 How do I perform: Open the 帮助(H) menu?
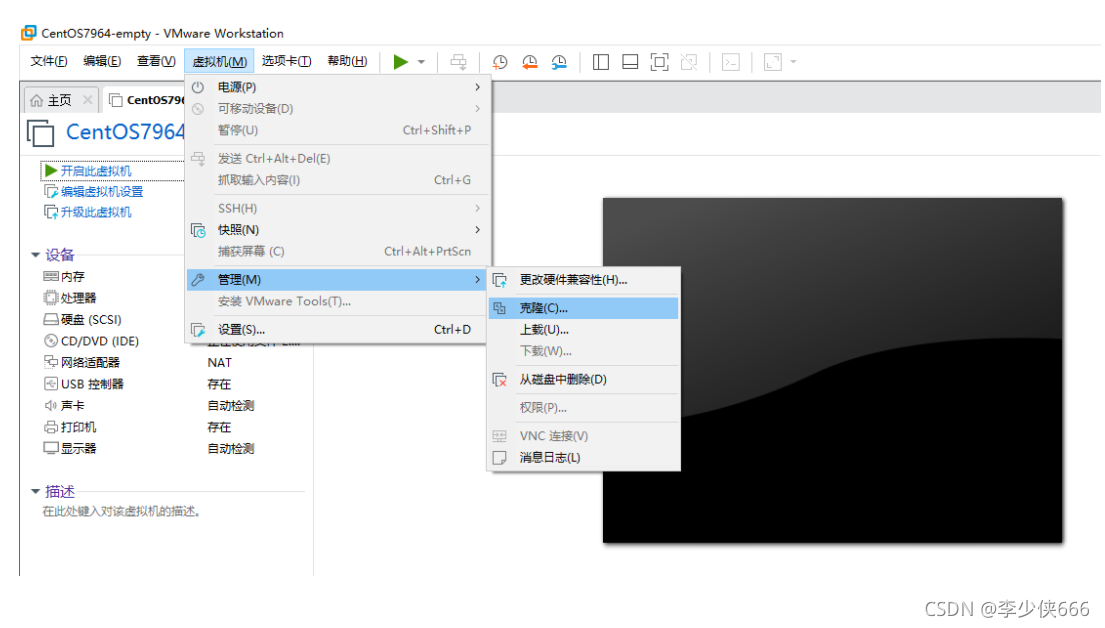tap(347, 61)
